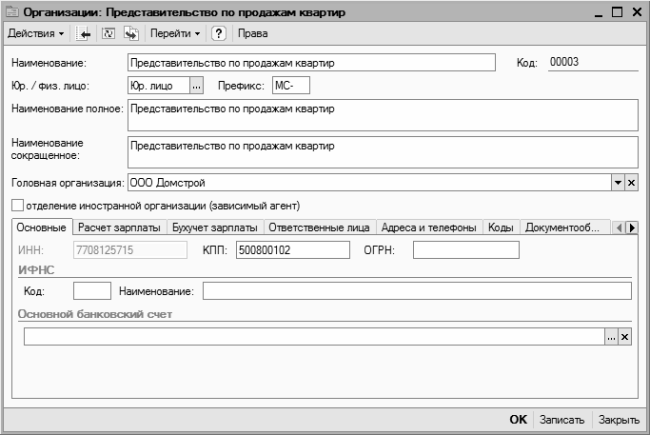The image size is (650, 435).
Task: Clear the main bank account field
Action: click(625, 338)
